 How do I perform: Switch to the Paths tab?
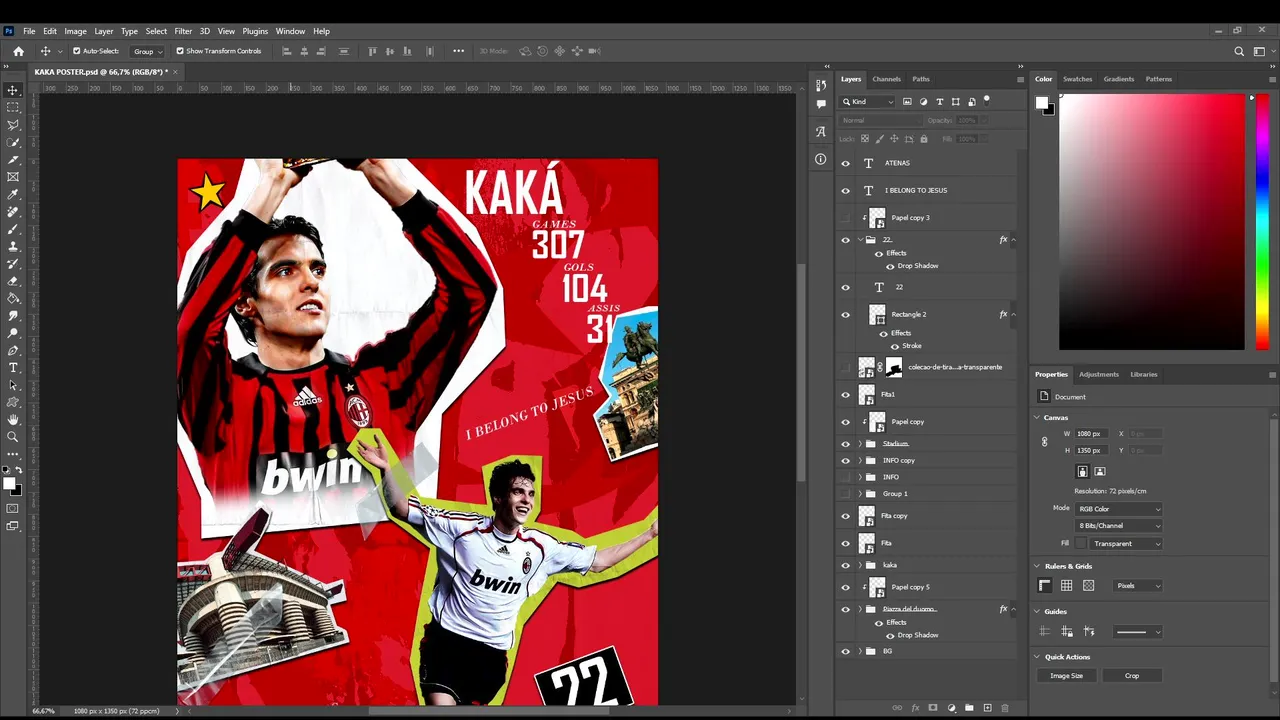tap(921, 79)
